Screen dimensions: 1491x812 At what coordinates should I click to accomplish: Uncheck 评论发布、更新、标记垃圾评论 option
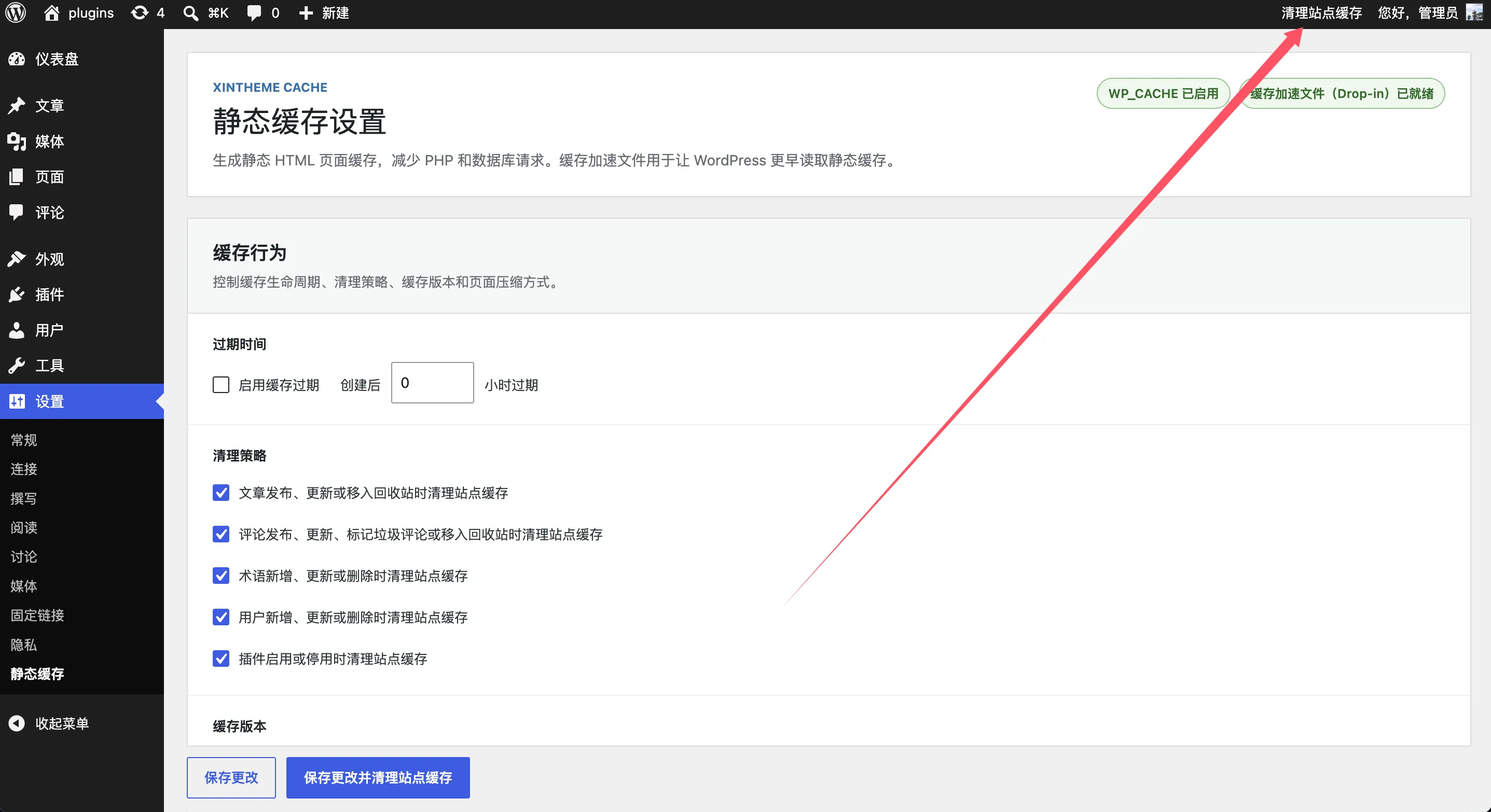[221, 534]
